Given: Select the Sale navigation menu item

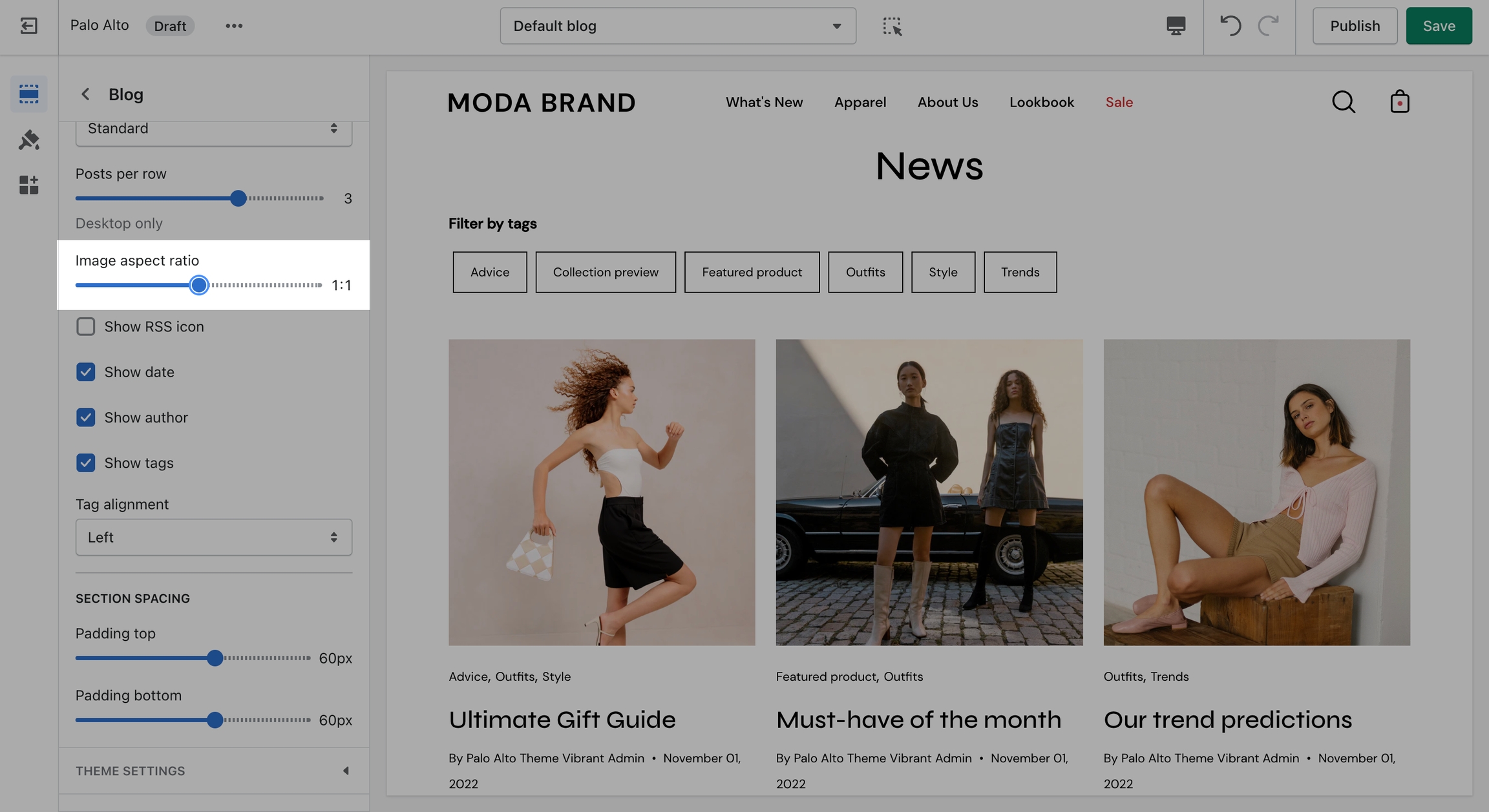Looking at the screenshot, I should (x=1119, y=102).
